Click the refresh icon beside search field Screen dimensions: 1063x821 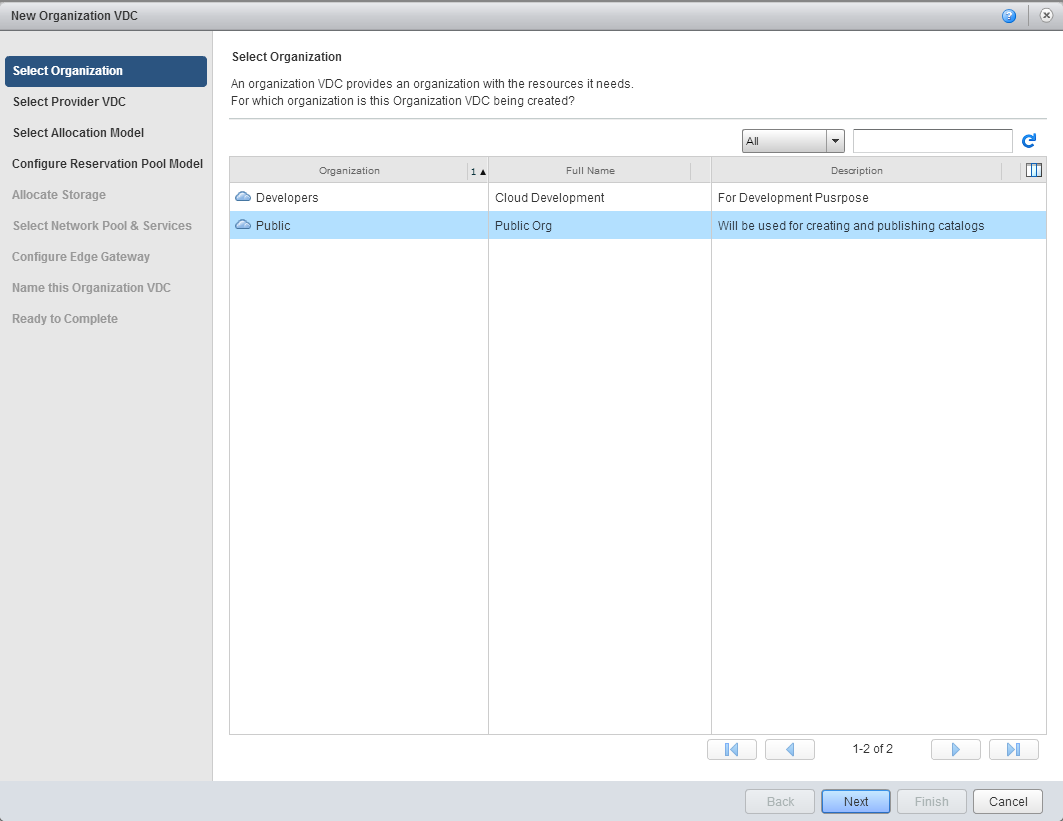tap(1029, 141)
